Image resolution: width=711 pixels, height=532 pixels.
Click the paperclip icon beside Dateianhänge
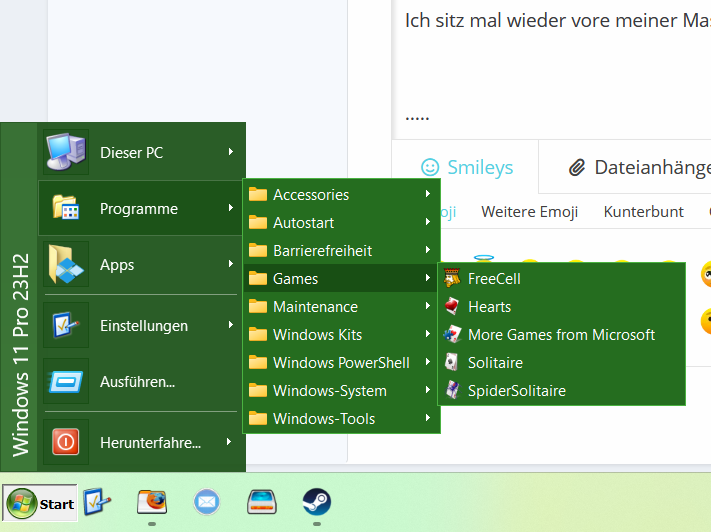[x=577, y=167]
